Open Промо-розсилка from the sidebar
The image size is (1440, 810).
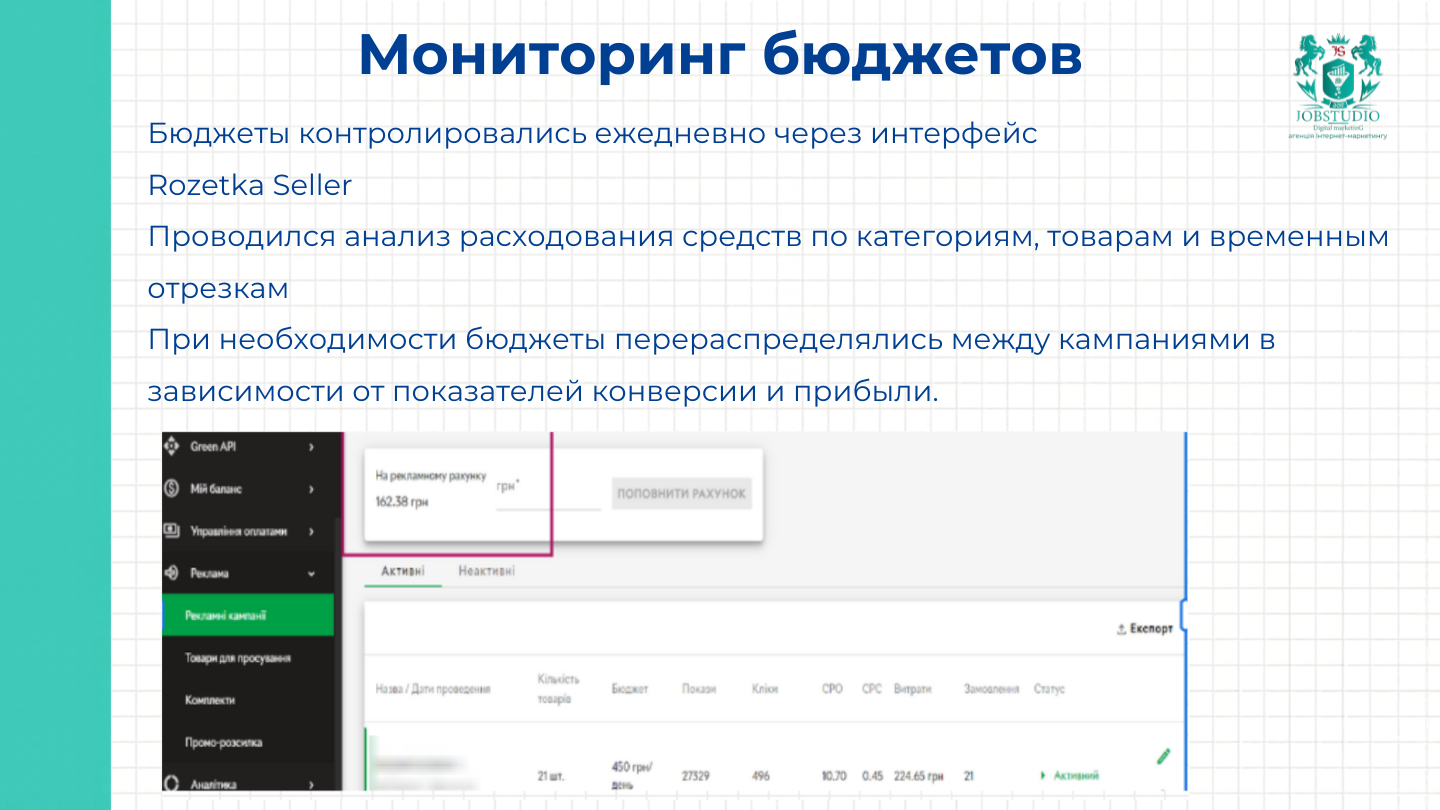[226, 740]
